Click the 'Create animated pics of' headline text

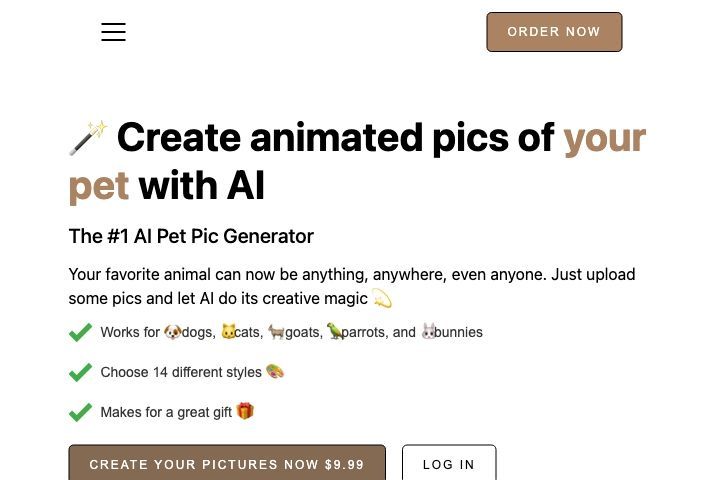coord(336,138)
